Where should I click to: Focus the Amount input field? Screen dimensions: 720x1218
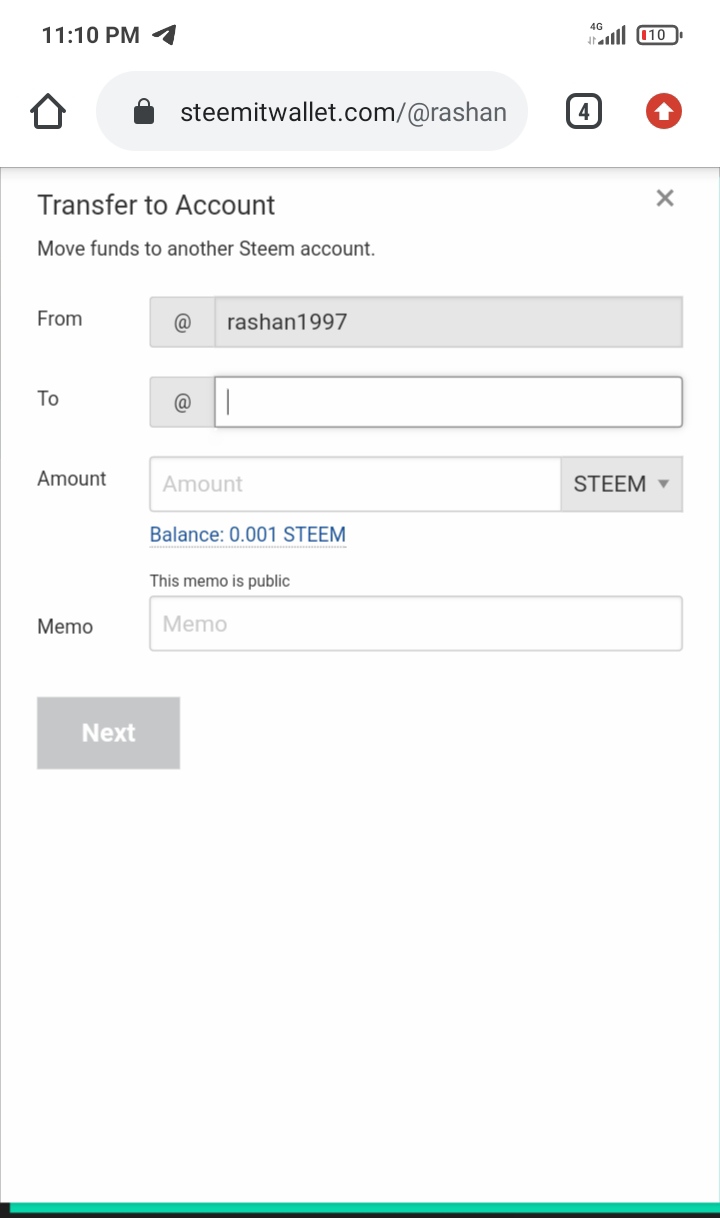click(x=355, y=484)
